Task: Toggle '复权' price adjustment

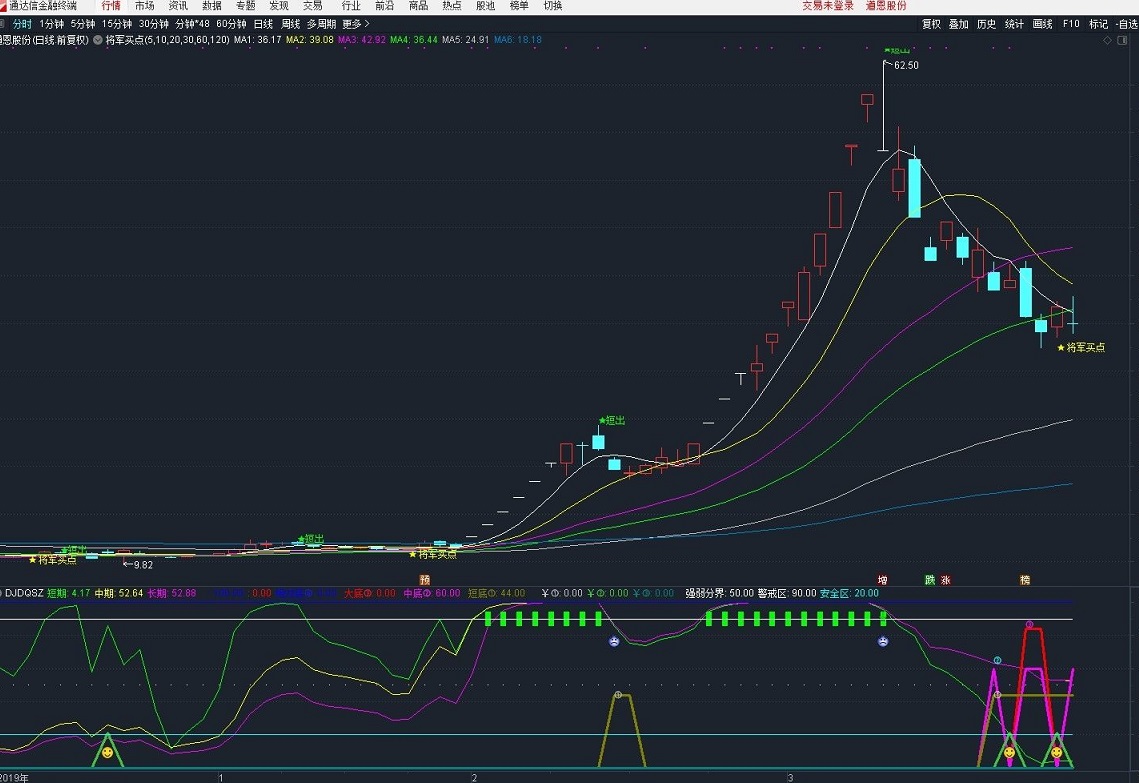Action: coord(931,23)
